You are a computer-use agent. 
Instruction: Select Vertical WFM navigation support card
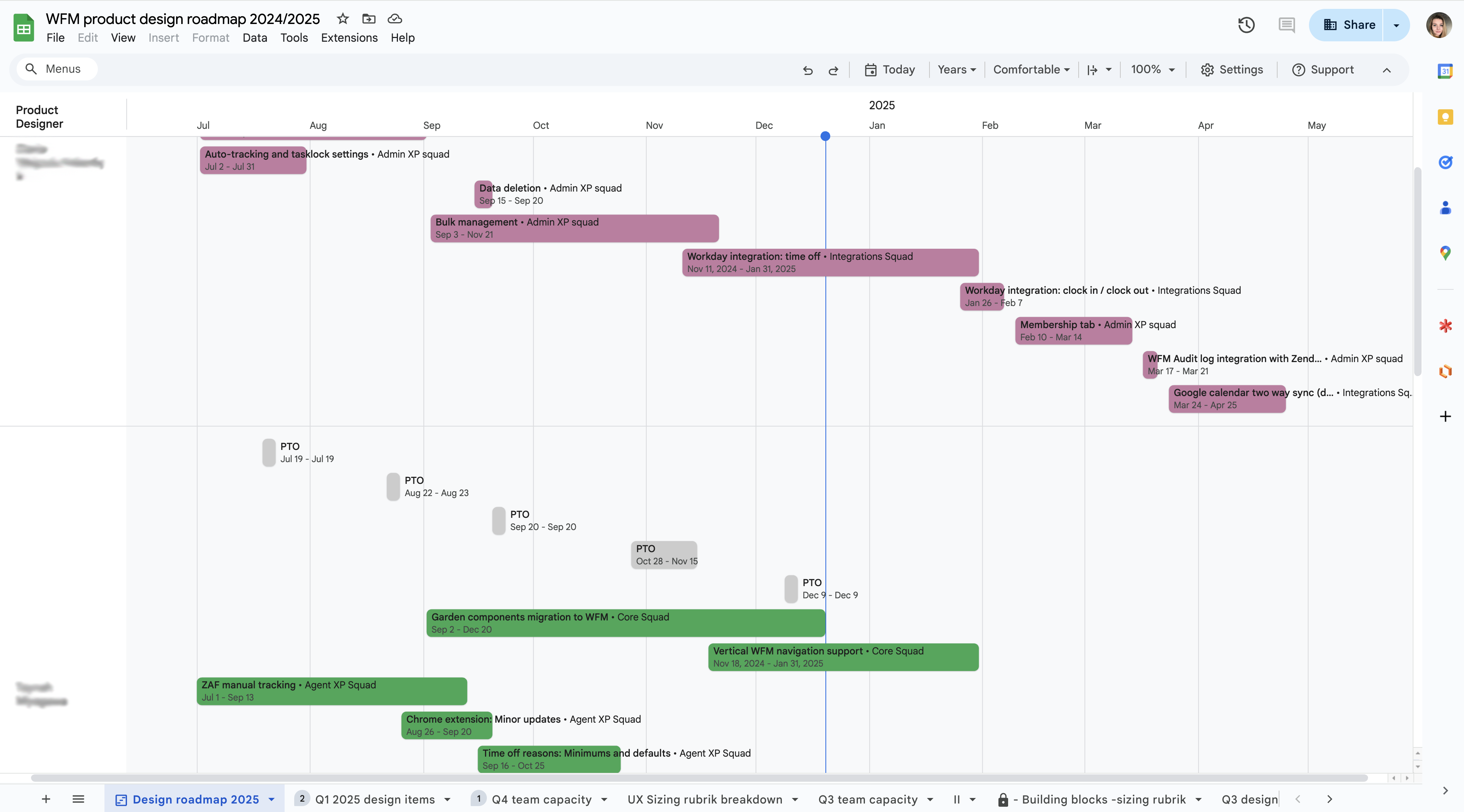coord(843,657)
